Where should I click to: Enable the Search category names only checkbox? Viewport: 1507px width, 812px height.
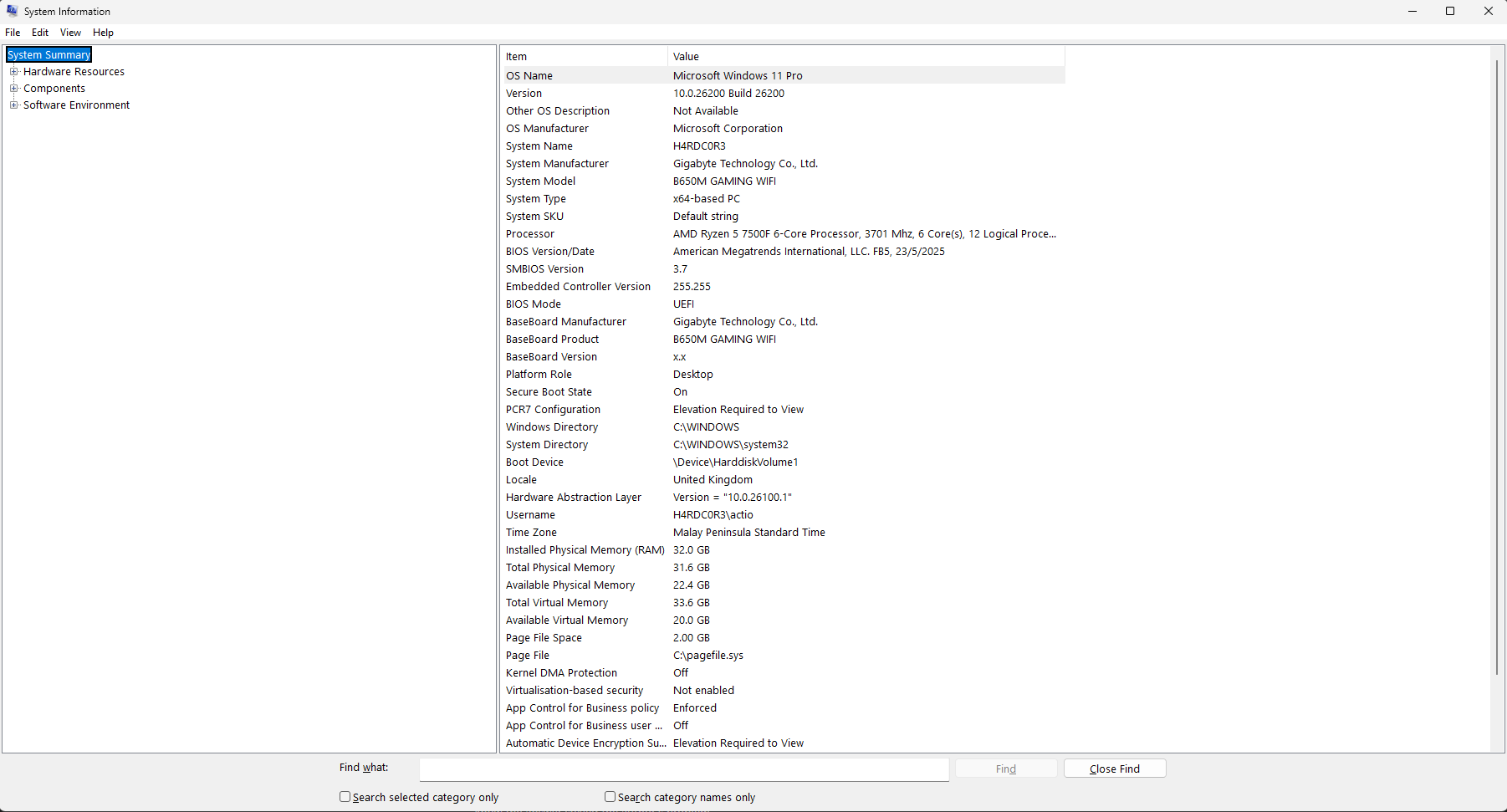610,797
